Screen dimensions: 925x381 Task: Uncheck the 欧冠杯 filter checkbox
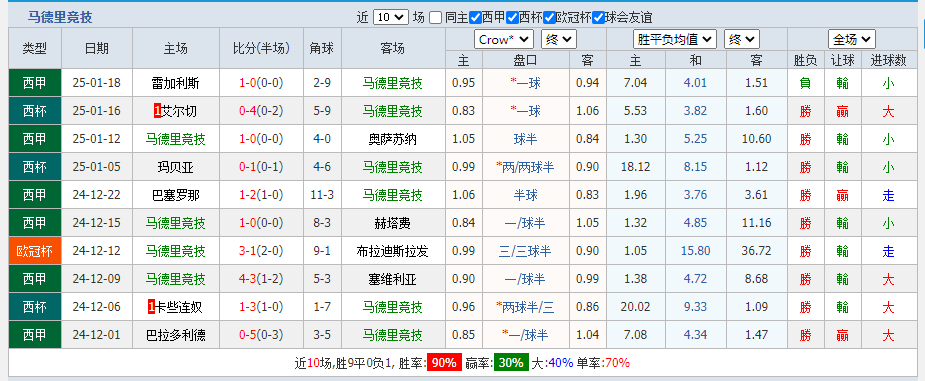(x=549, y=18)
